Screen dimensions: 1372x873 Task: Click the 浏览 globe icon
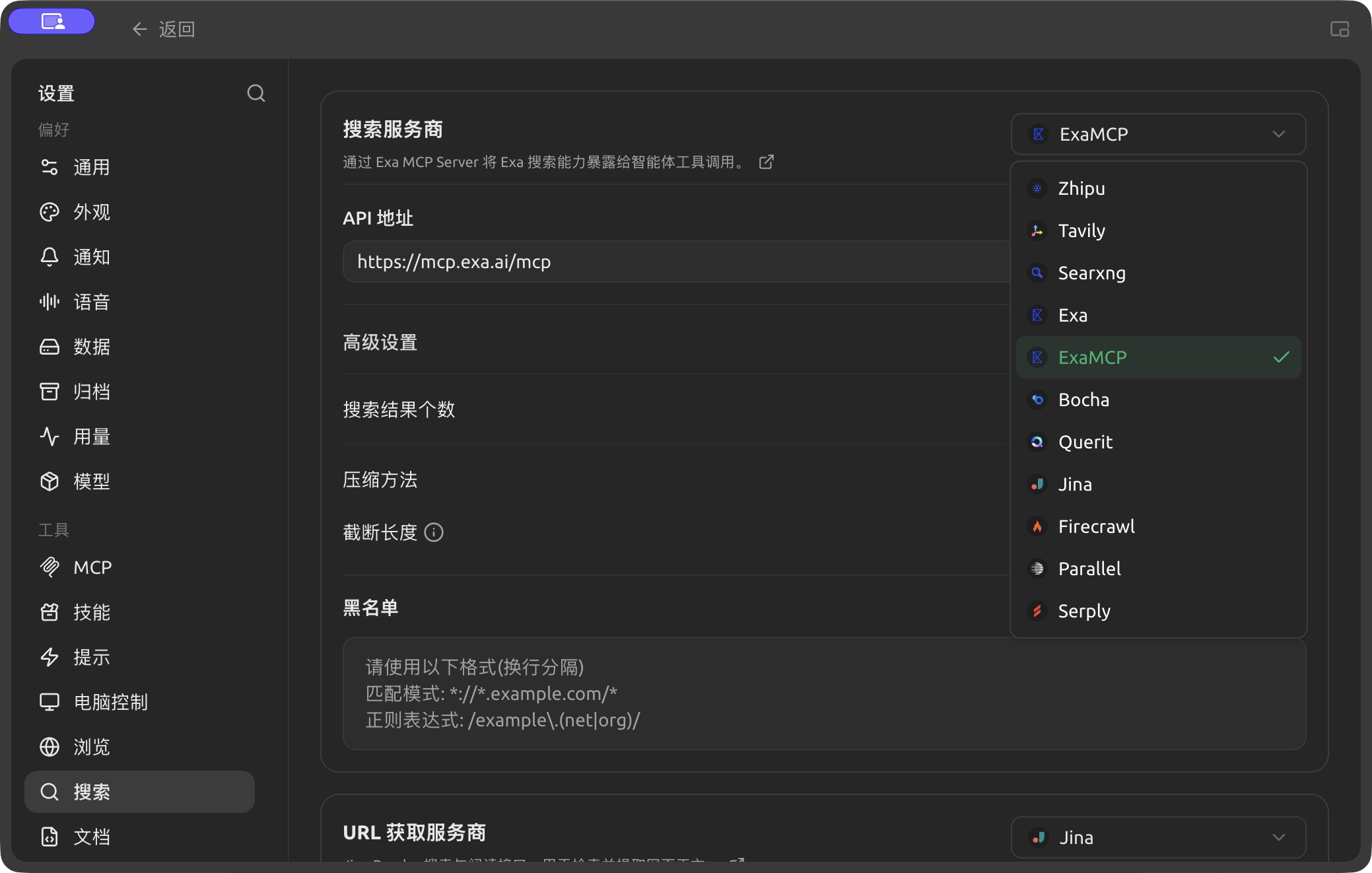(x=50, y=748)
